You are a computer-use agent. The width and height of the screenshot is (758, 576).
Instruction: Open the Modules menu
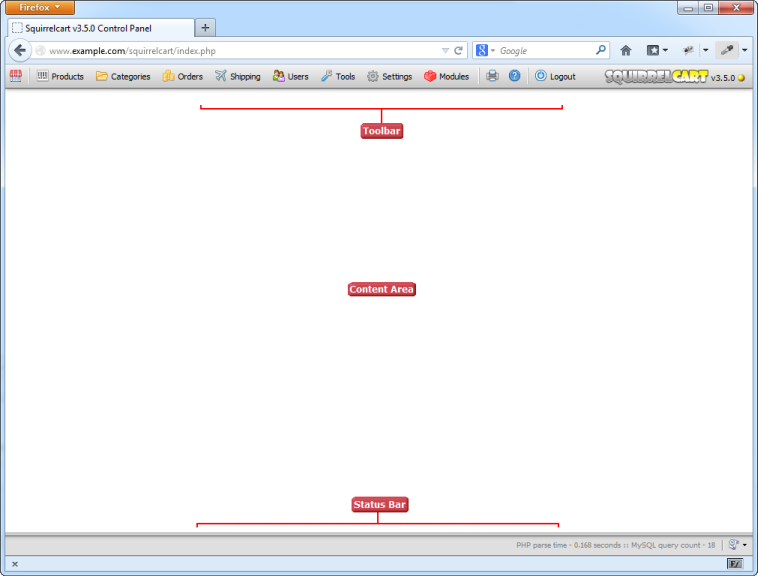(x=446, y=76)
